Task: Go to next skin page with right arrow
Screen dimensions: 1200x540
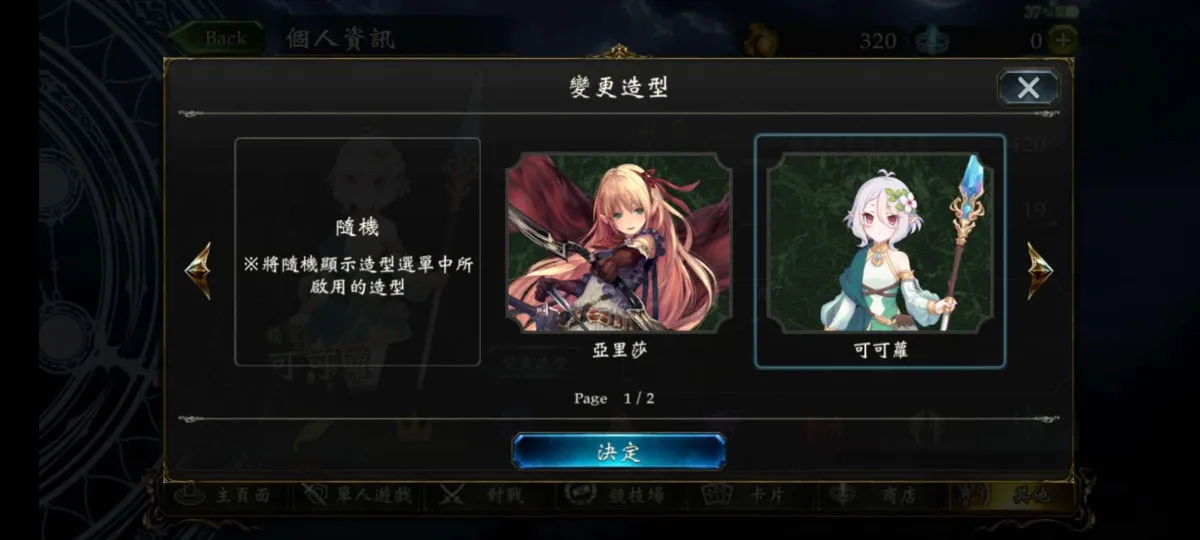Action: [1040, 270]
